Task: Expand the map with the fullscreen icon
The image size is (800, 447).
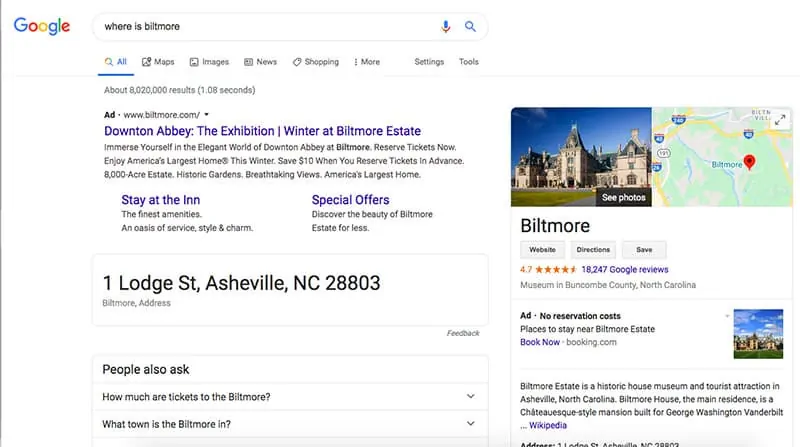Action: click(x=780, y=120)
